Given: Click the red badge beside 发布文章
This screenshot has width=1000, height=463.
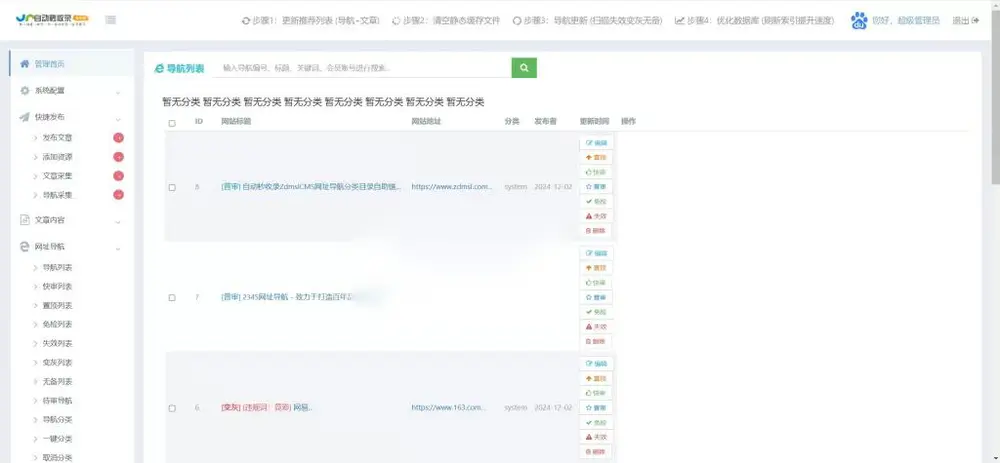Looking at the screenshot, I should [118, 138].
